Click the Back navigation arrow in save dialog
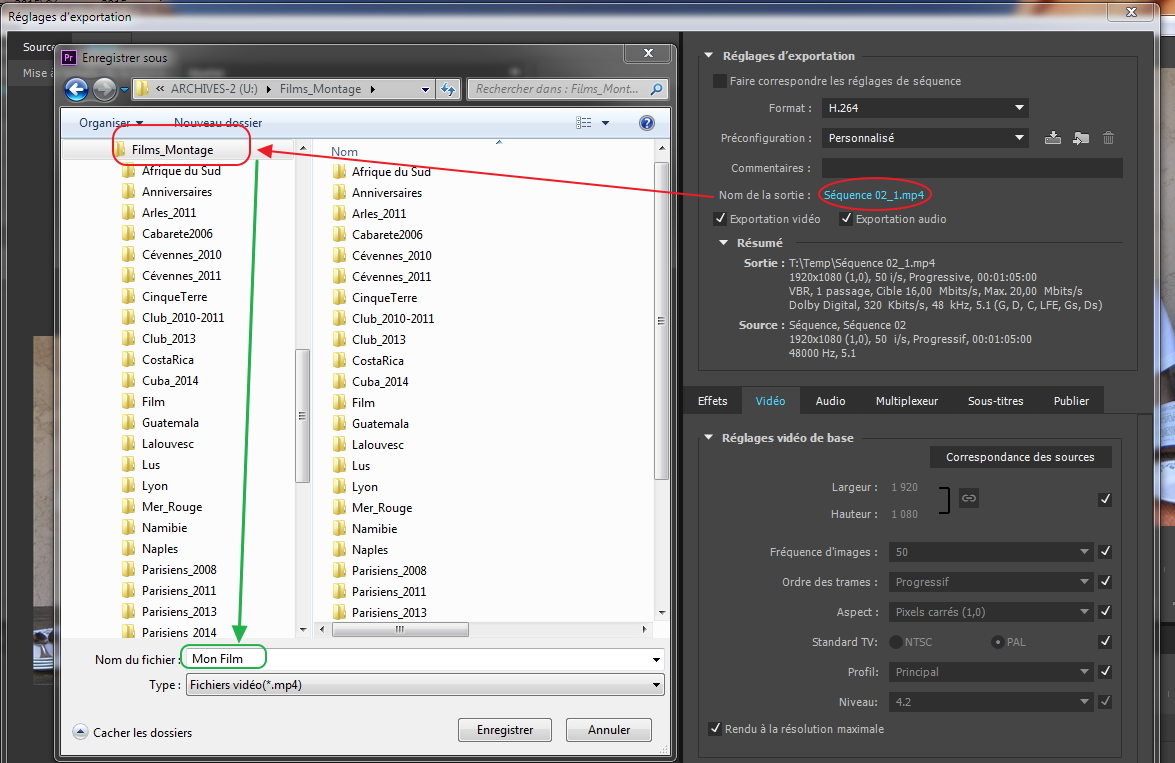Screen dimensions: 1175x763 coord(77,89)
